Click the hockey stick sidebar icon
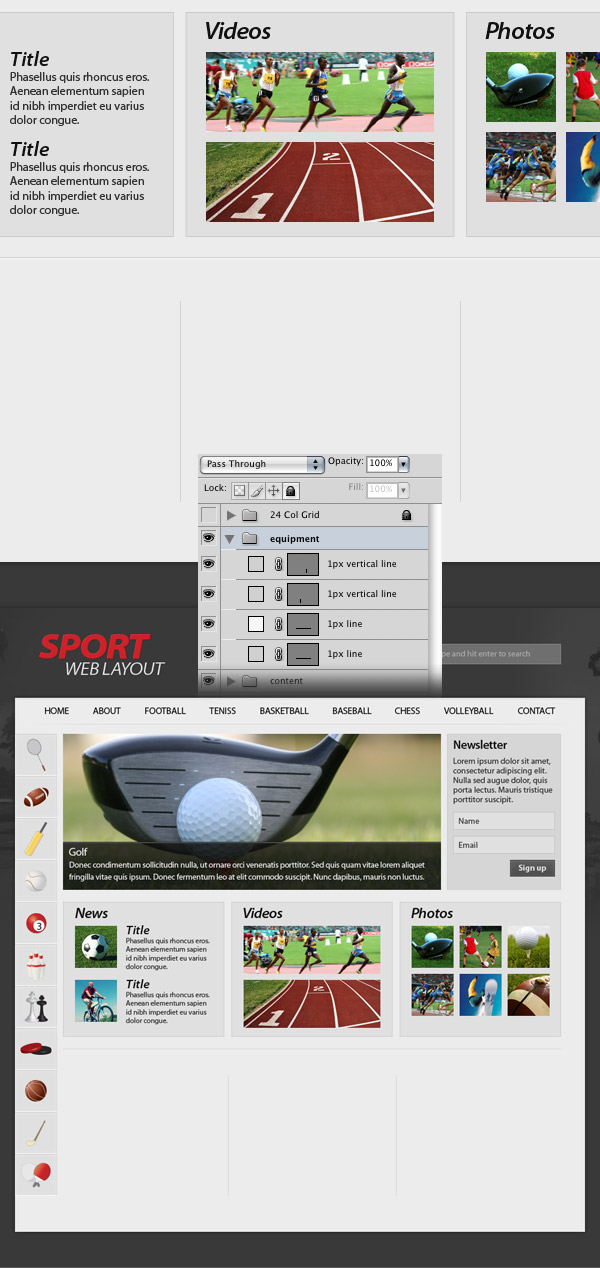Viewport: 600px width, 1268px height. (35, 1132)
